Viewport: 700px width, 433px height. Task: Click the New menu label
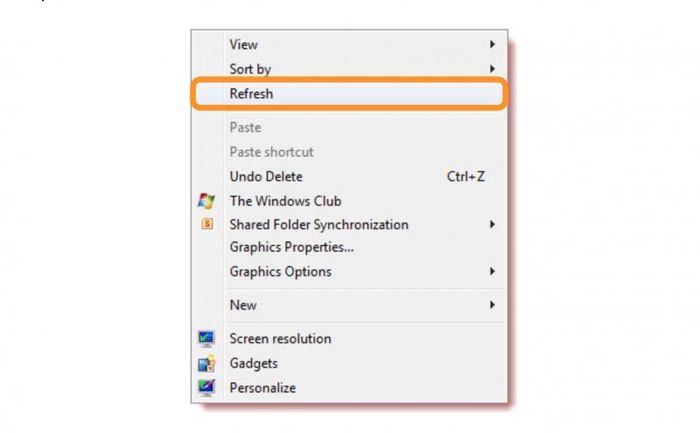243,305
